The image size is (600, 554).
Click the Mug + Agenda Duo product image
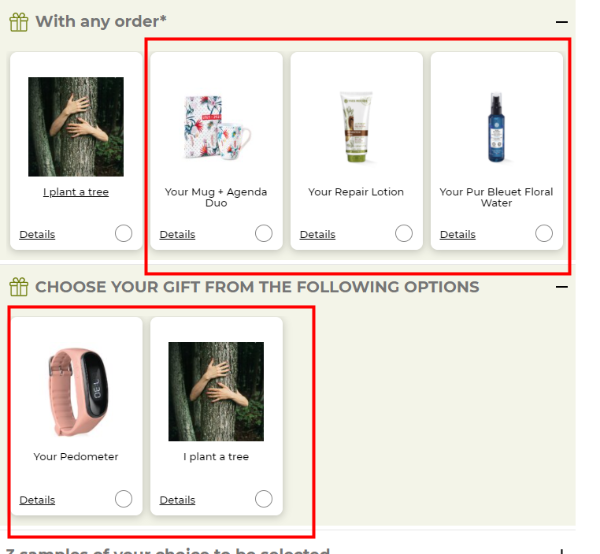point(216,127)
